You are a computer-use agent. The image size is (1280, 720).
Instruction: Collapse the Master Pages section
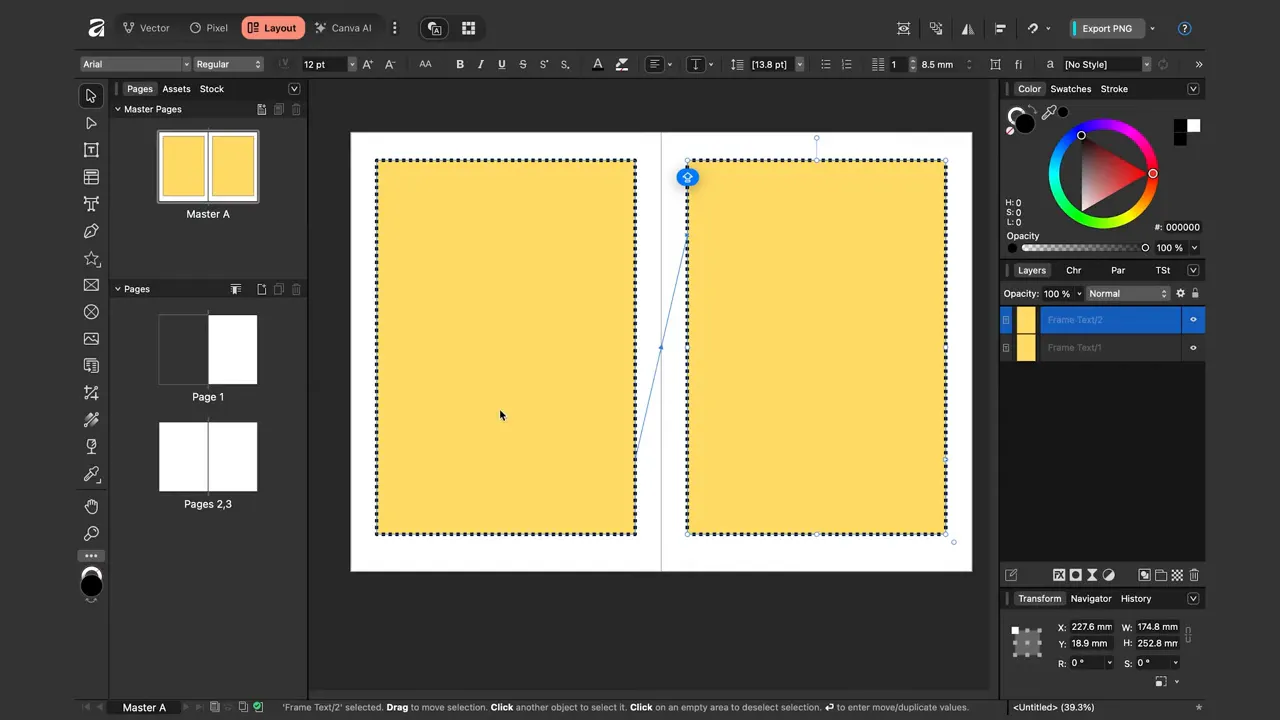click(x=118, y=109)
